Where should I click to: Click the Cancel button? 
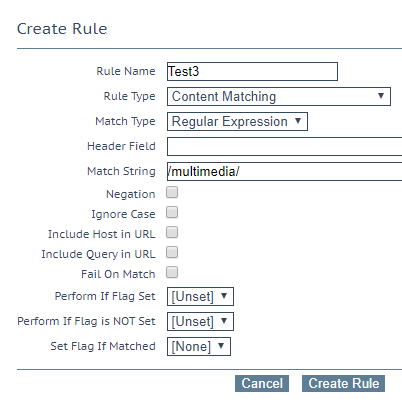click(x=262, y=383)
